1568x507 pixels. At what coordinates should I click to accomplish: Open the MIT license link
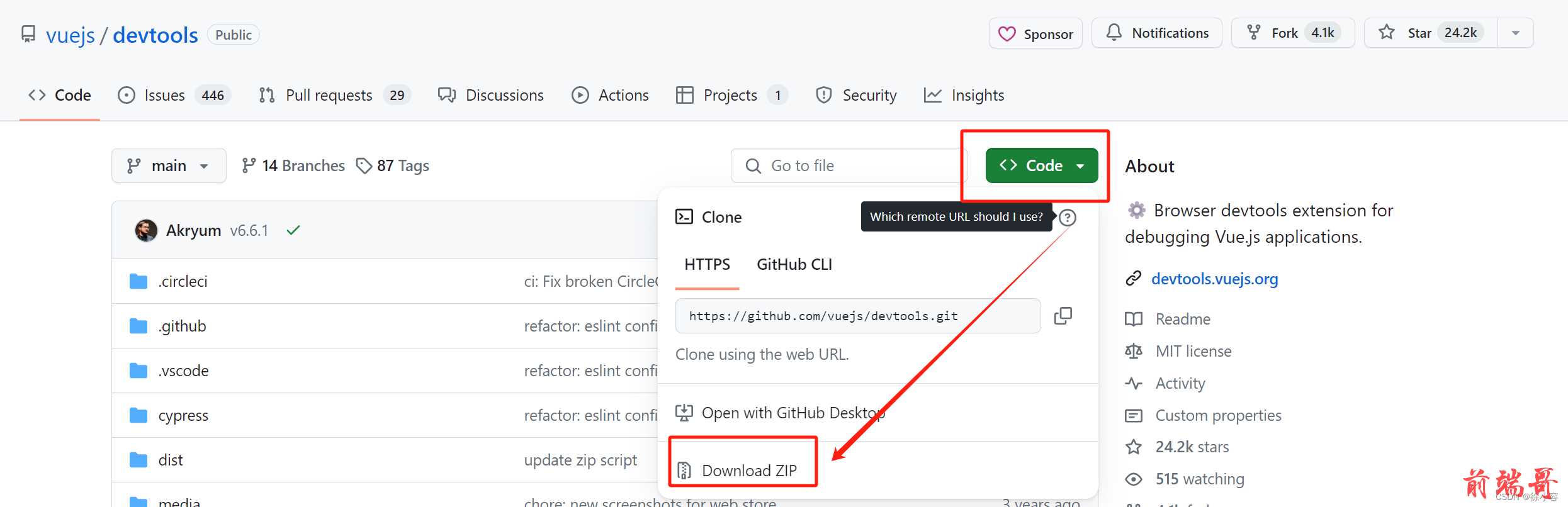click(1193, 351)
